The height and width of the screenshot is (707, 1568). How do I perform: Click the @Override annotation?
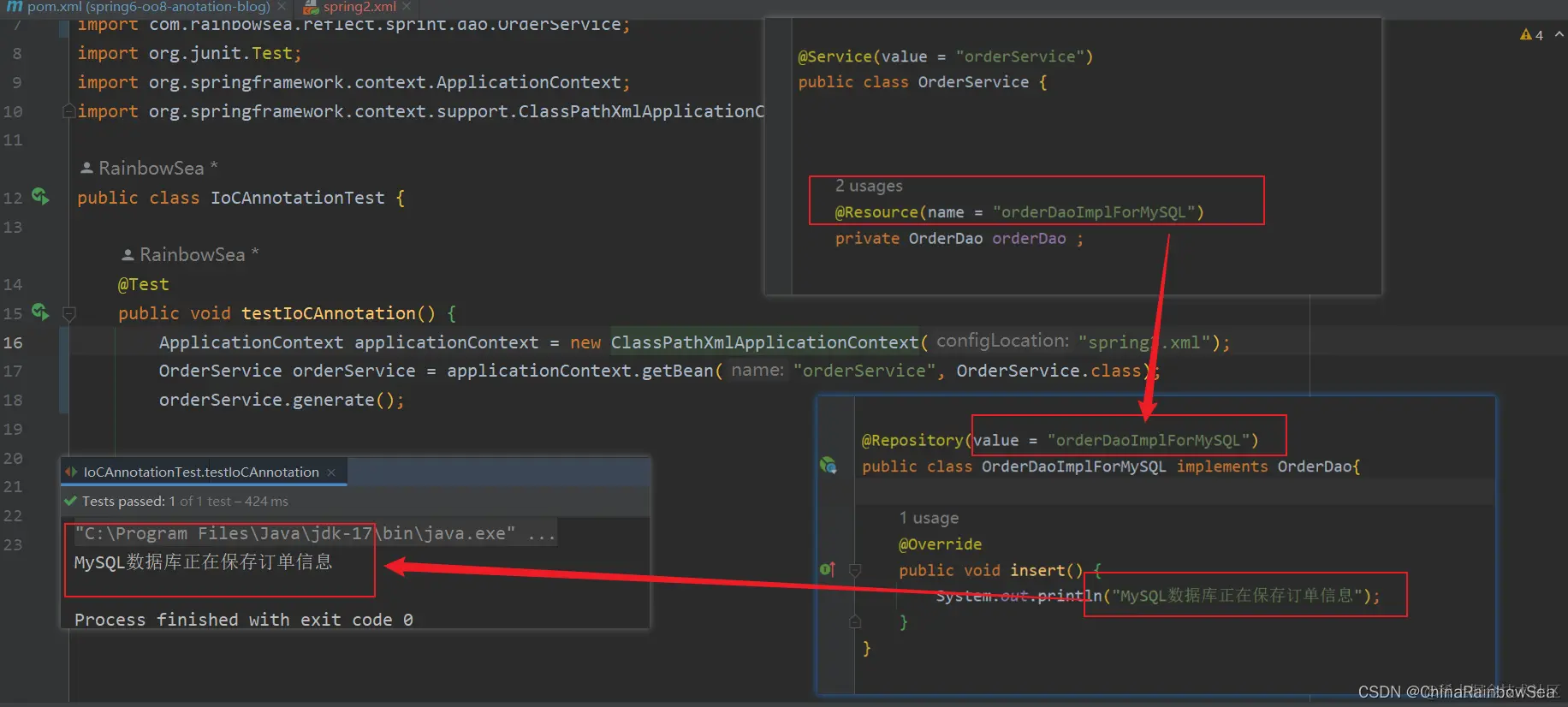tap(940, 544)
